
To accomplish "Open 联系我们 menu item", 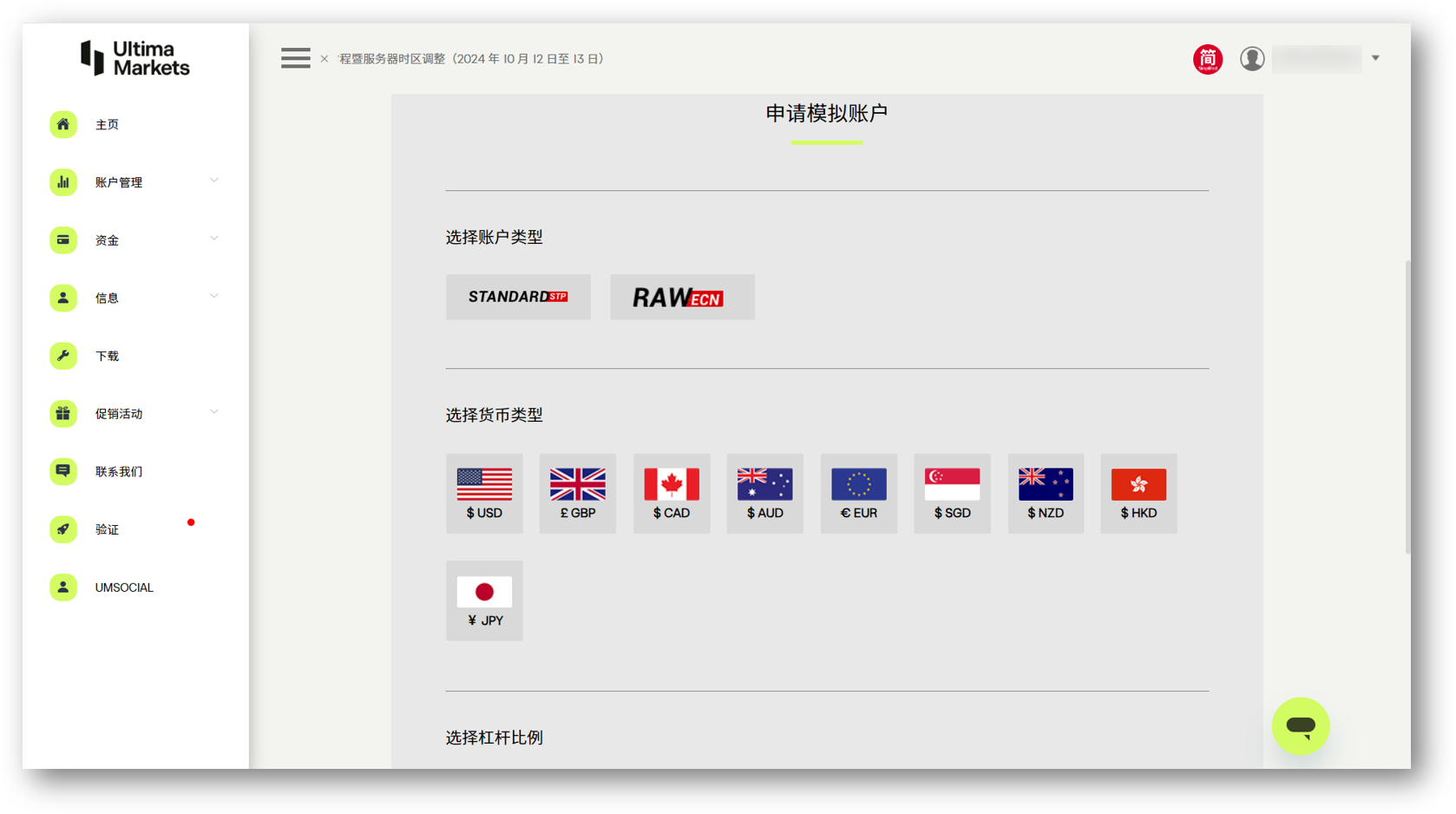I will pos(119,472).
